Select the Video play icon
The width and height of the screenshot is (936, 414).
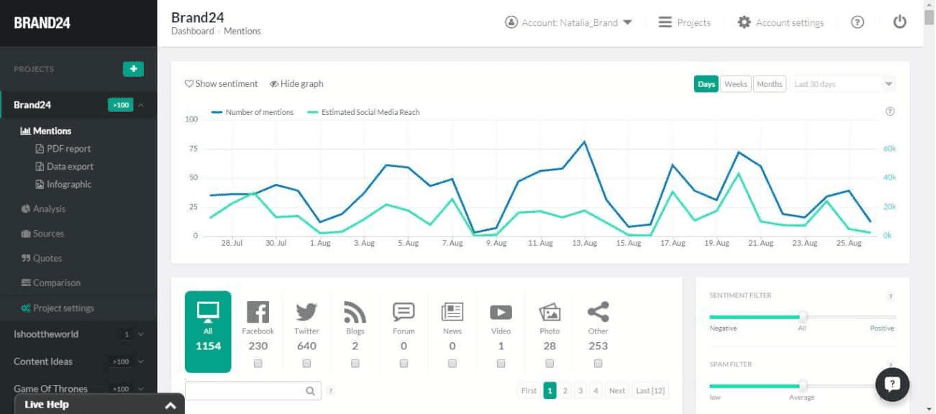coord(501,312)
